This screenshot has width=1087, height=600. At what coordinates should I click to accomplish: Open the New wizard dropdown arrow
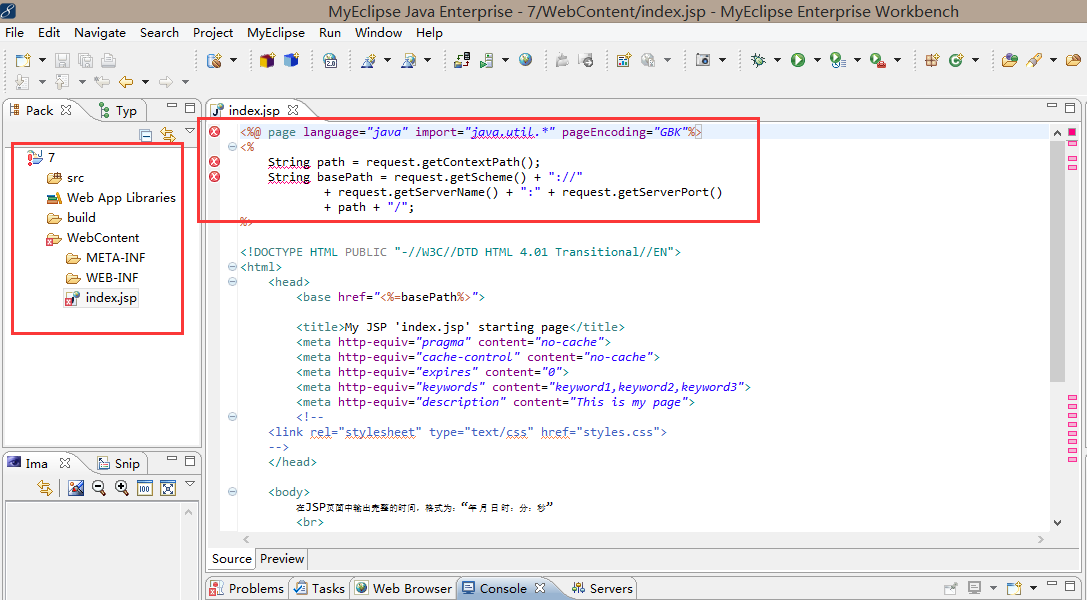tap(42, 60)
